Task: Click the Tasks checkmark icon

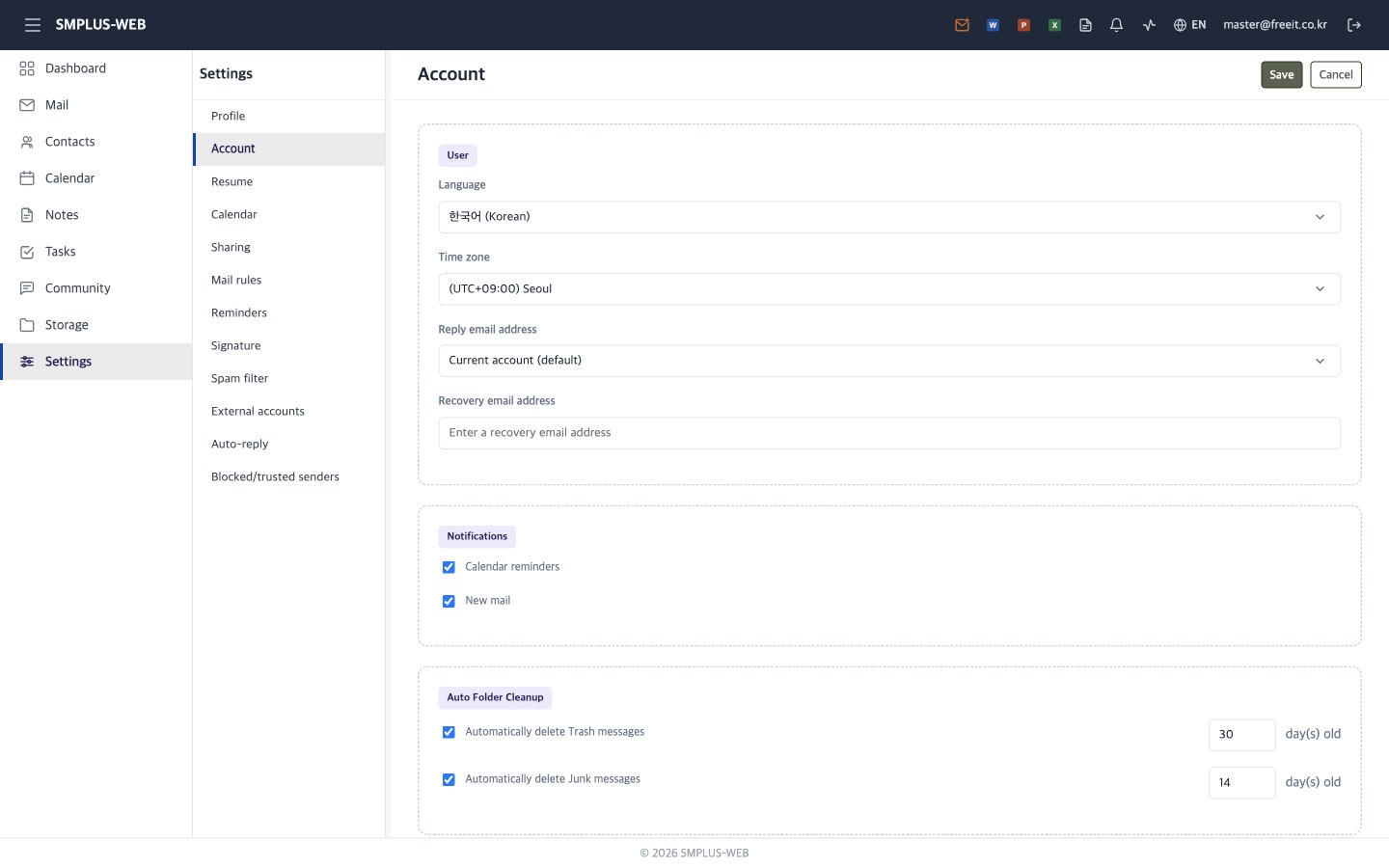Action: (x=27, y=252)
